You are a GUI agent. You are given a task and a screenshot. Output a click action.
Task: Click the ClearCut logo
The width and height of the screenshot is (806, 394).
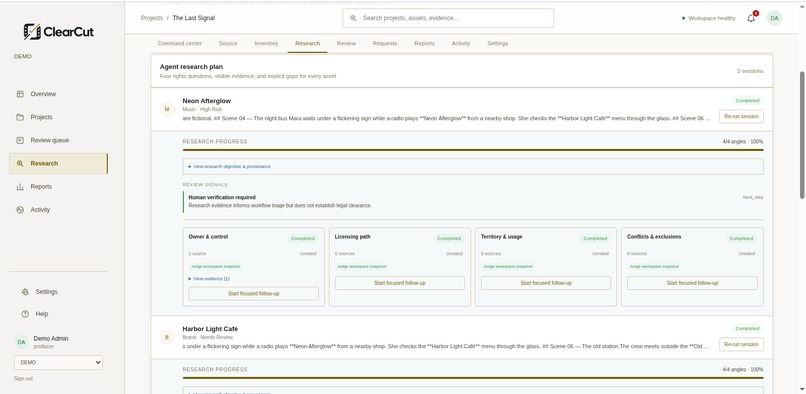tap(59, 32)
